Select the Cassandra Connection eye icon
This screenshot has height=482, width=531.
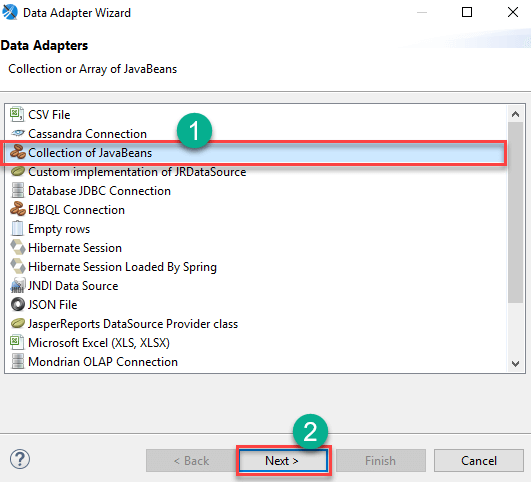17,133
